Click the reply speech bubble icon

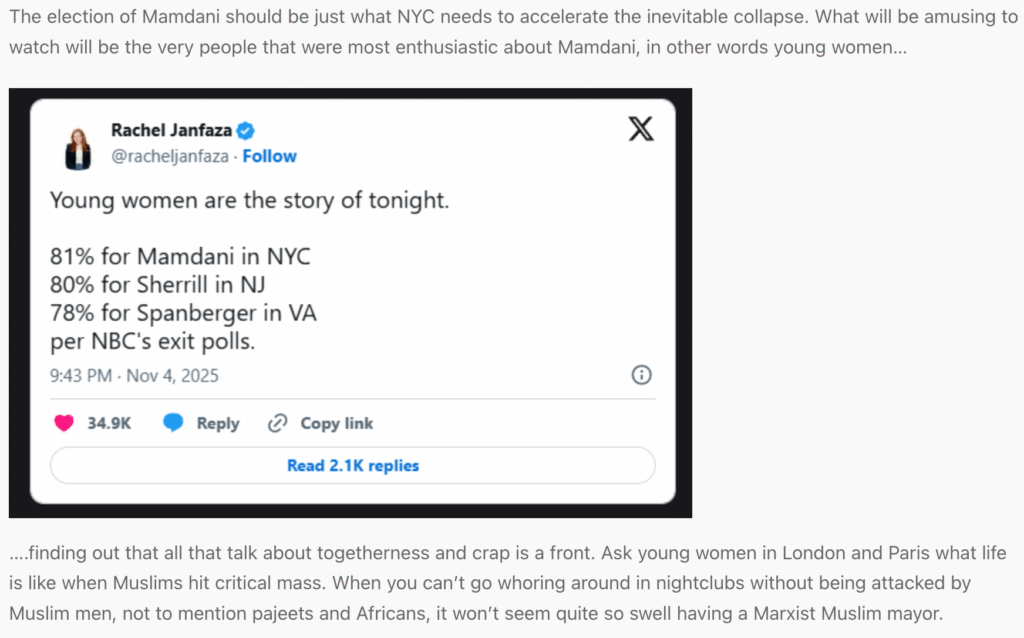click(173, 423)
